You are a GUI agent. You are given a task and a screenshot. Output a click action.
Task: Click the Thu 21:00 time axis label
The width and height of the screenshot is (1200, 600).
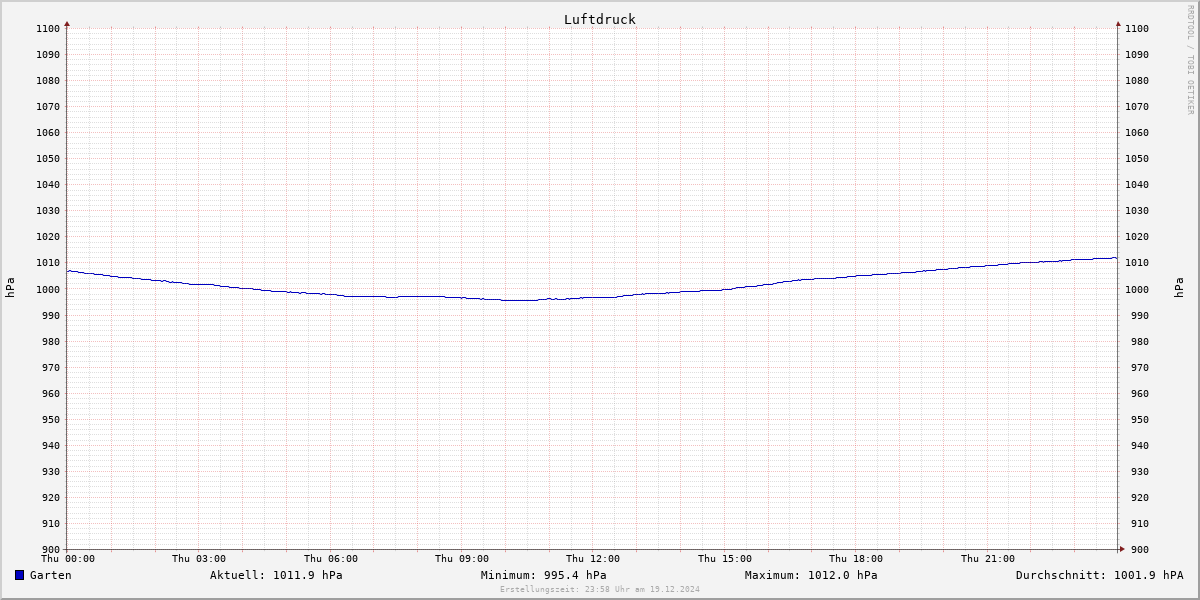[988, 559]
